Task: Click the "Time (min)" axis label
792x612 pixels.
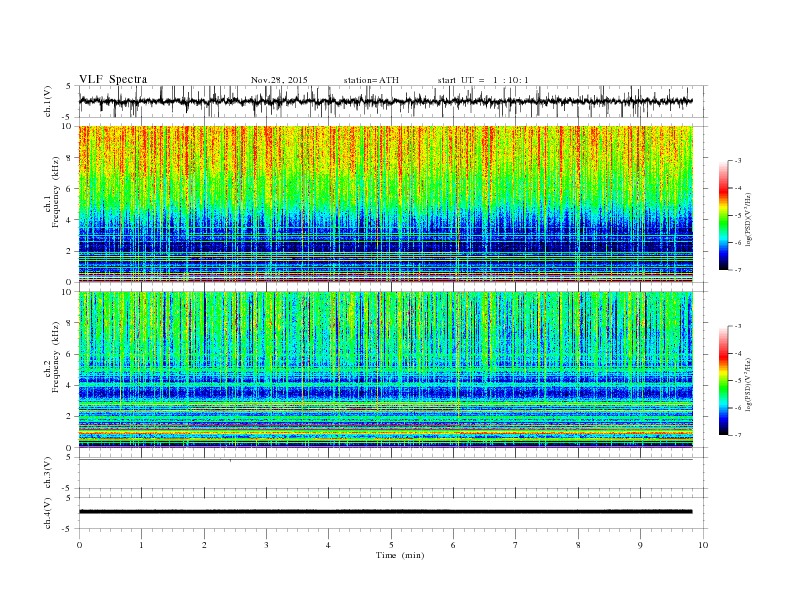Action: pos(400,555)
